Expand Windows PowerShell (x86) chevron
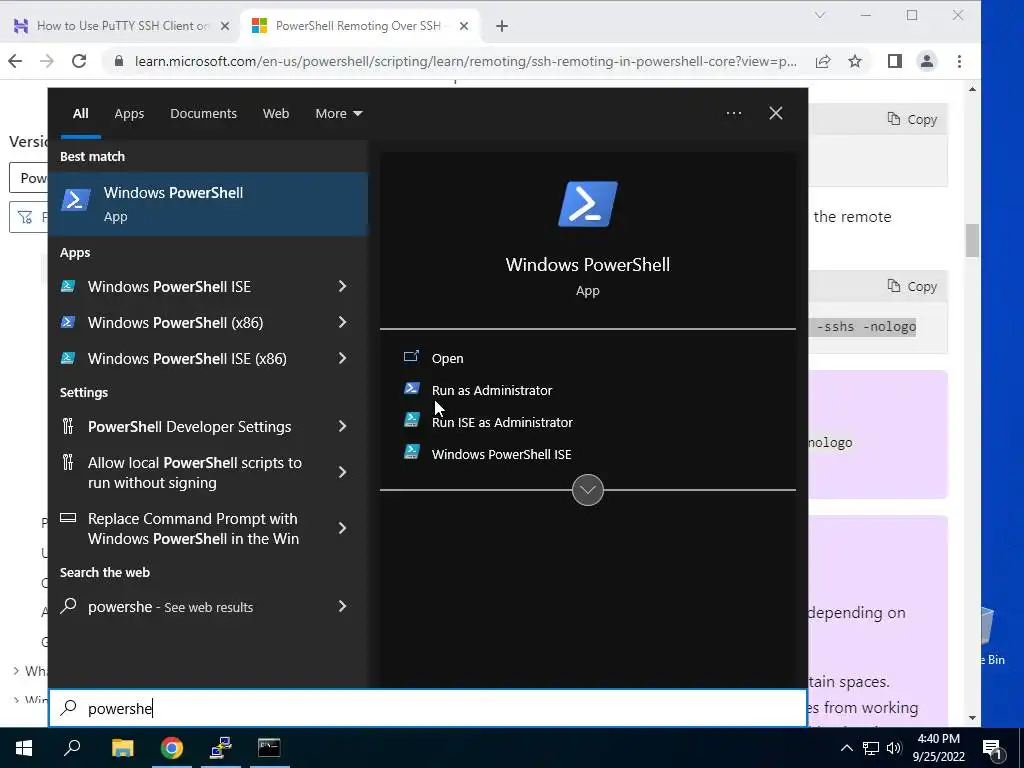This screenshot has height=768, width=1024. point(342,322)
